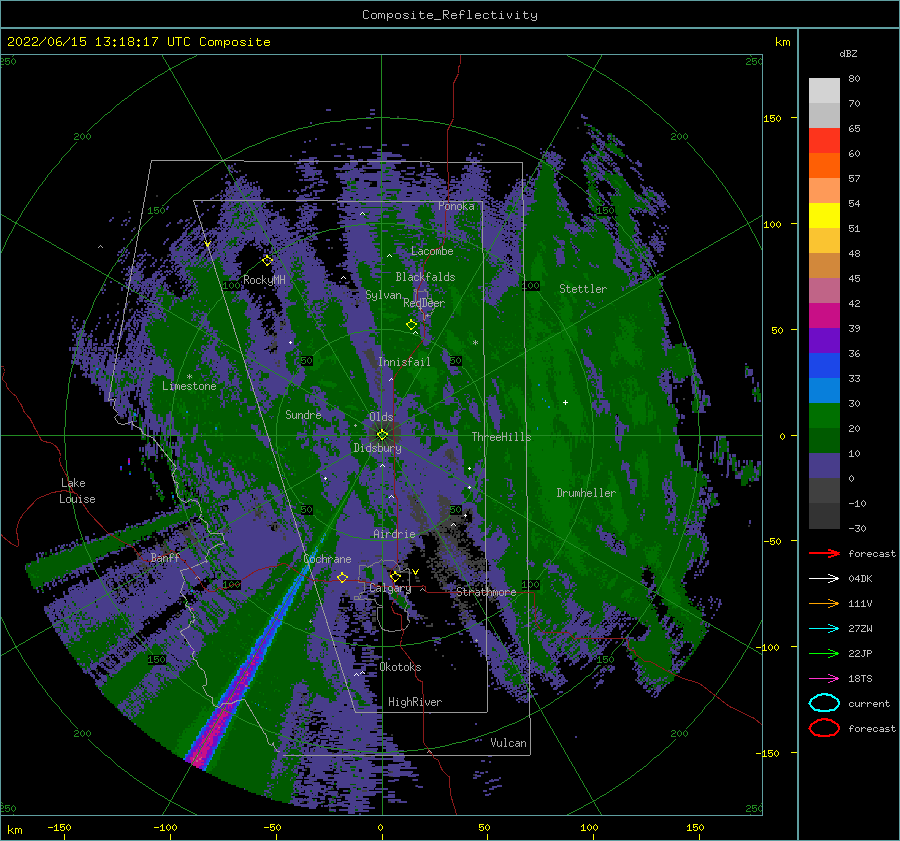The width and height of the screenshot is (900, 841).
Task: Click the Lake Louise label
Action: (77, 491)
